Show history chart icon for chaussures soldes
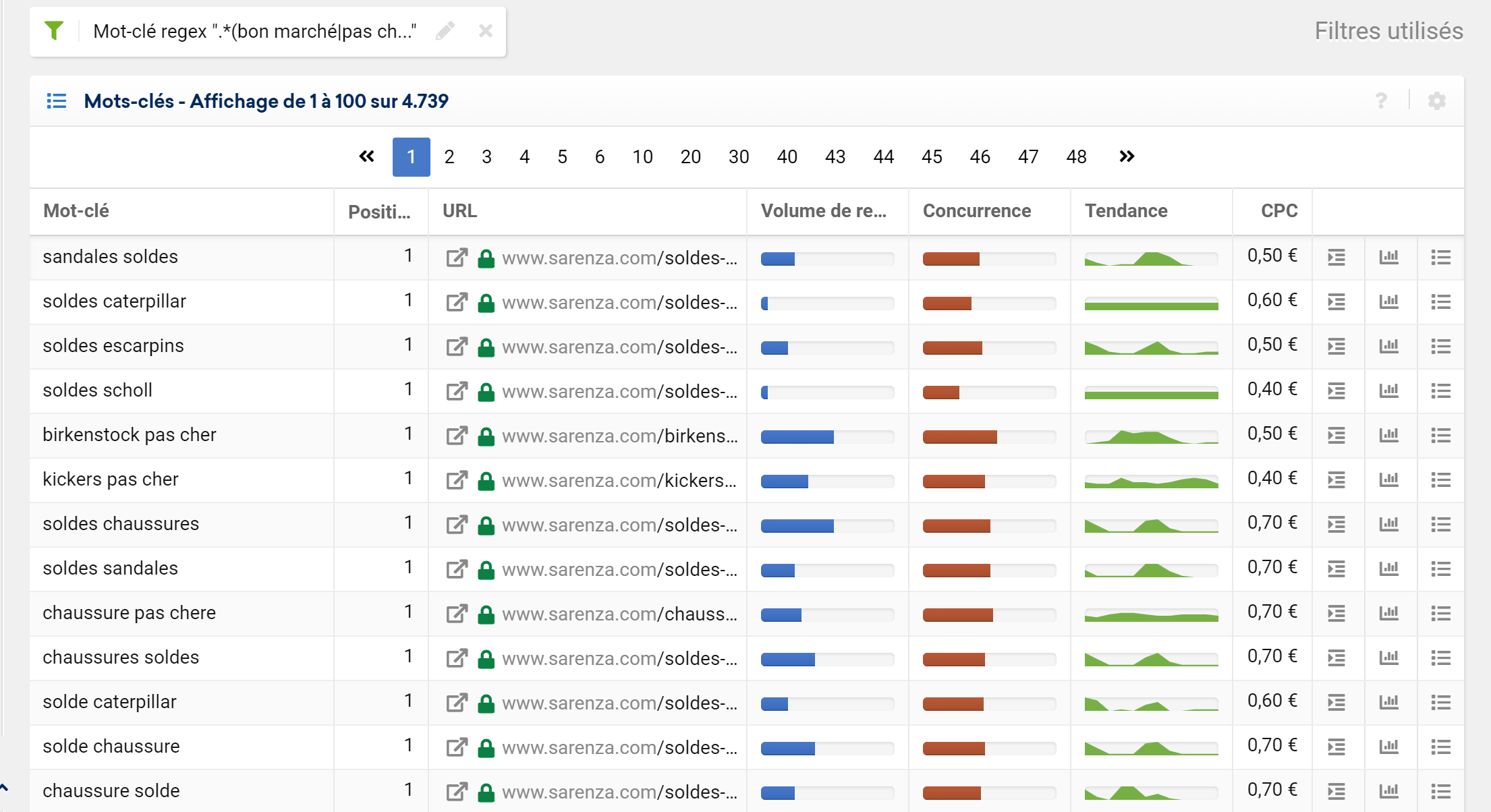The width and height of the screenshot is (1491, 812). point(1388,658)
